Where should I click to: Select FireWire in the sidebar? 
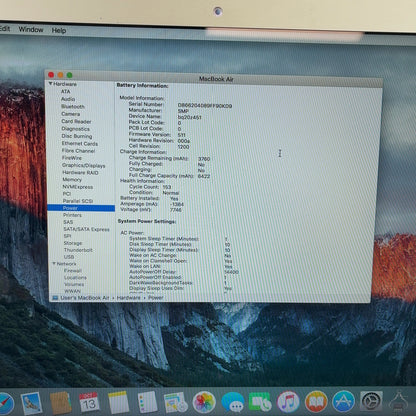[72, 158]
